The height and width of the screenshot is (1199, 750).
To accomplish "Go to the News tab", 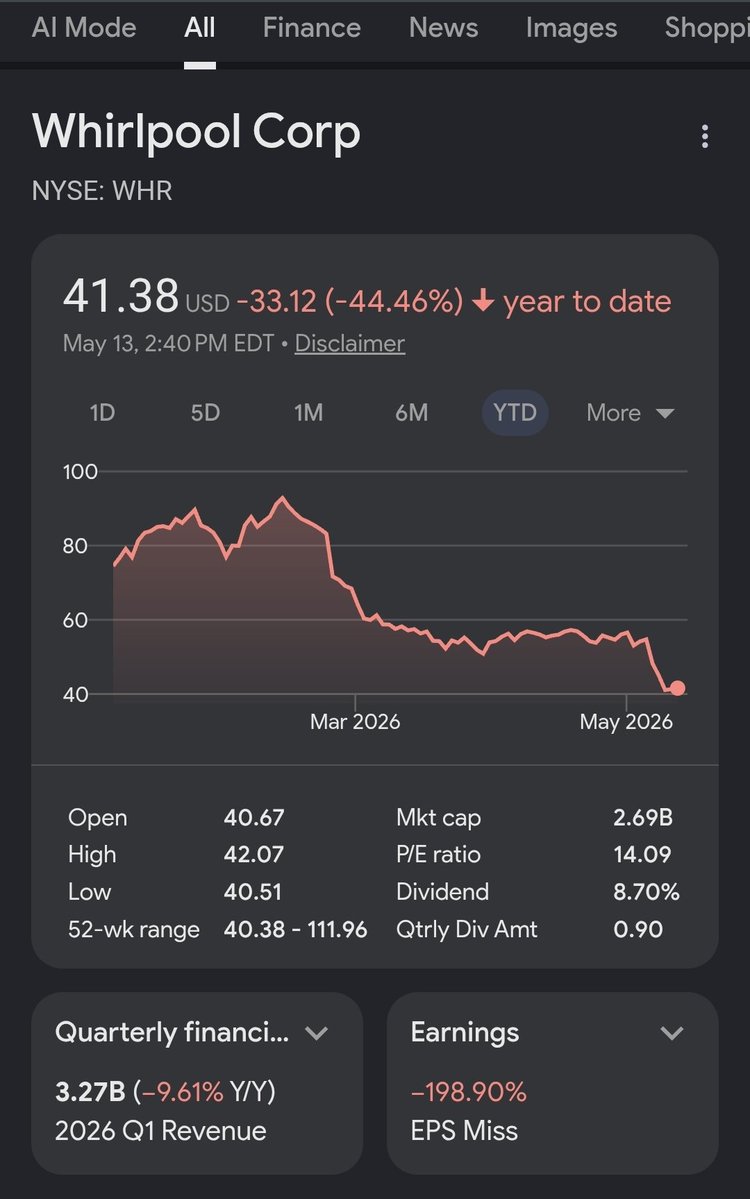I will (x=443, y=28).
